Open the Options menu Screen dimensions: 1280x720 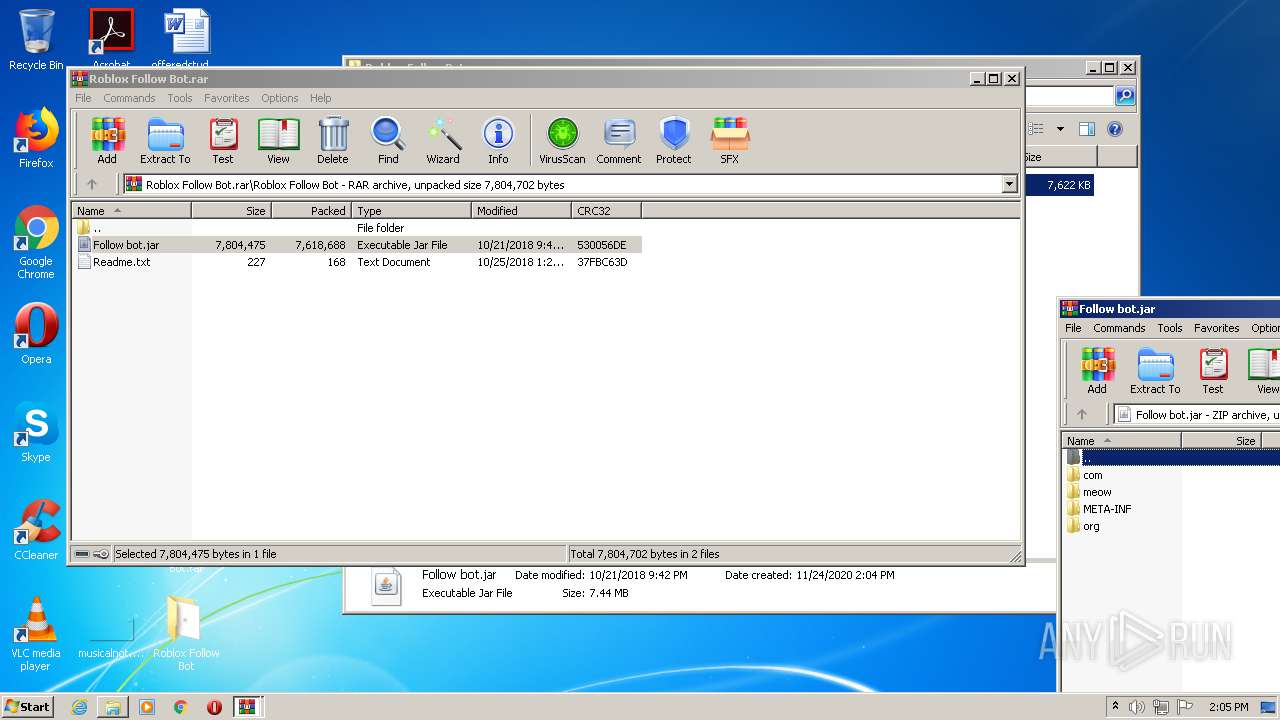pyautogui.click(x=280, y=98)
